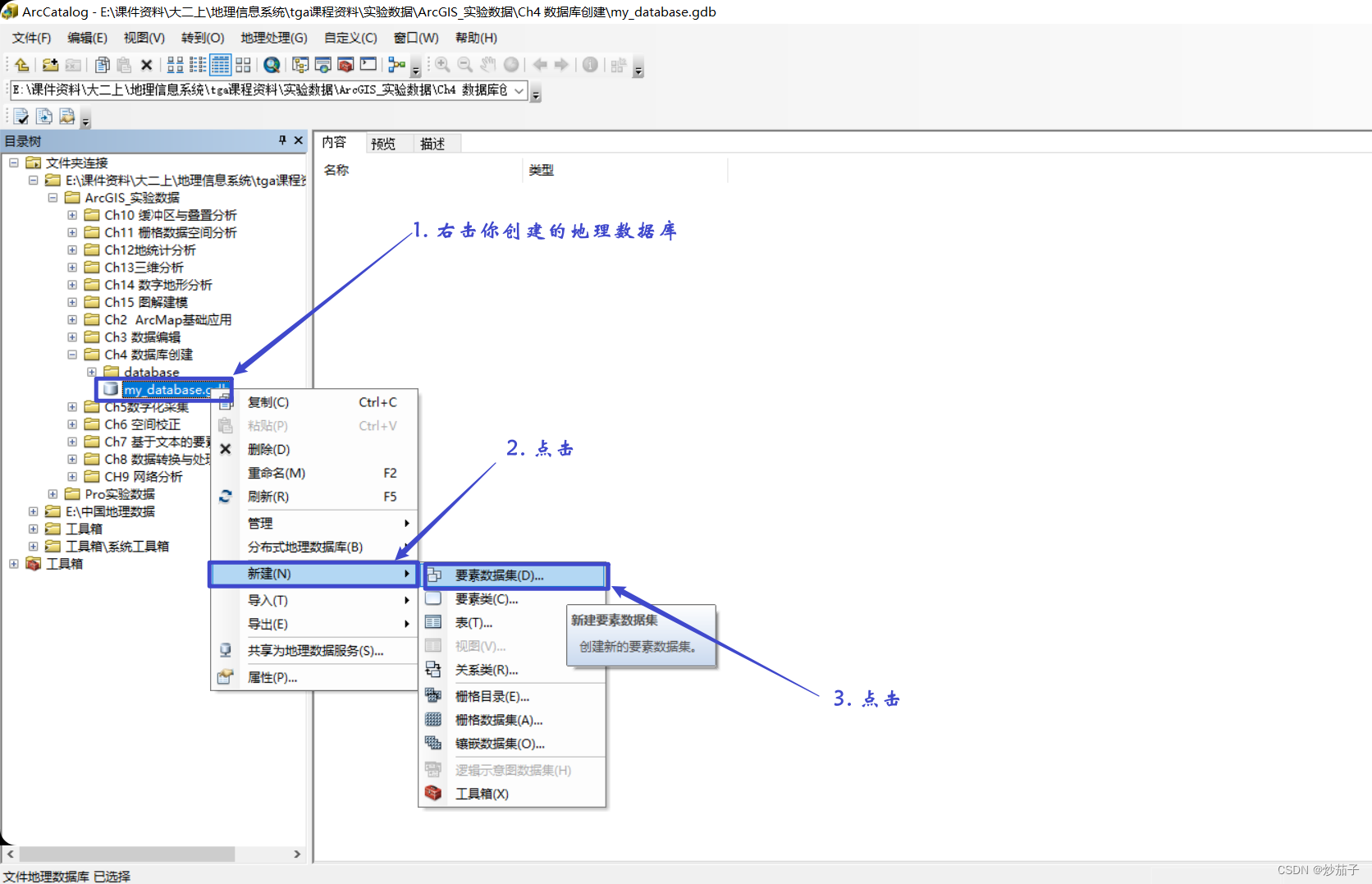
Task: Collapse the 文件夹连接 tree node
Action: [x=14, y=163]
